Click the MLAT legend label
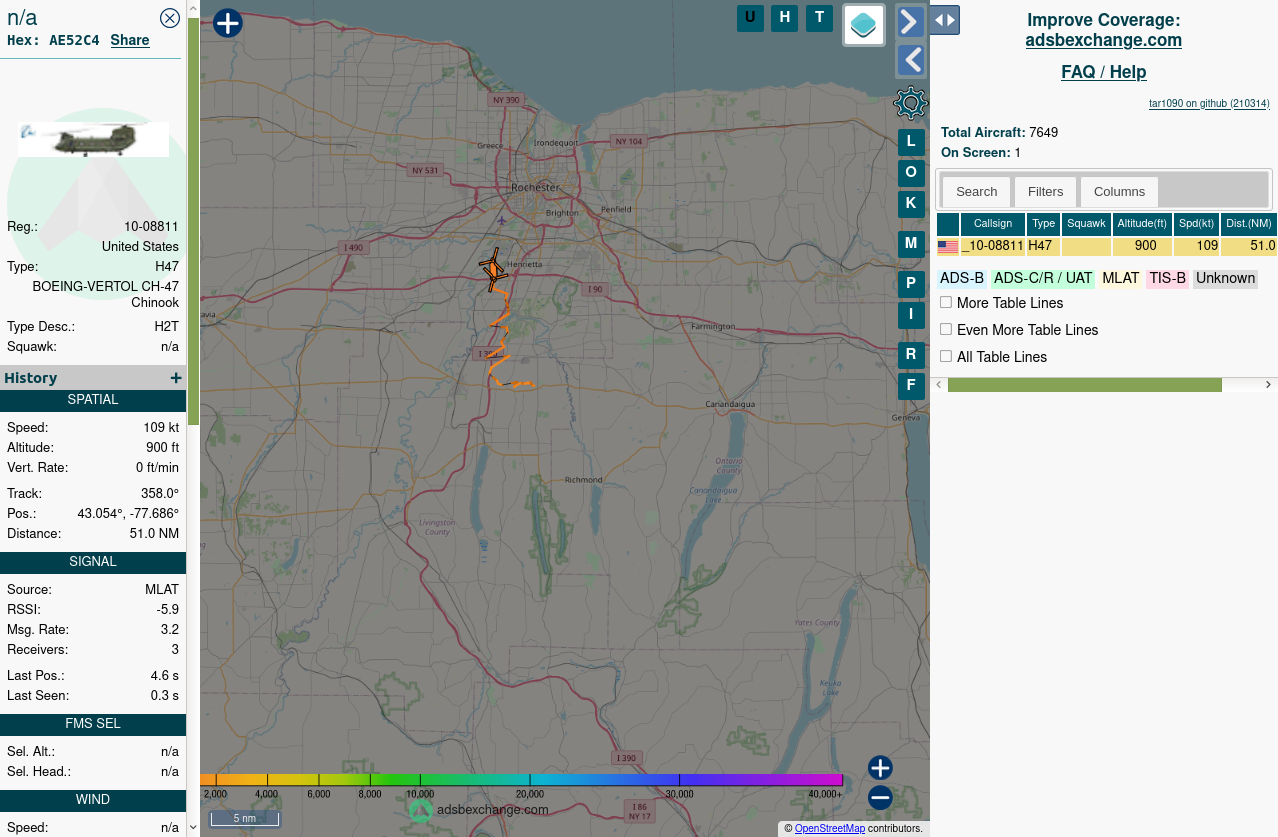The width and height of the screenshot is (1278, 837). [1121, 278]
